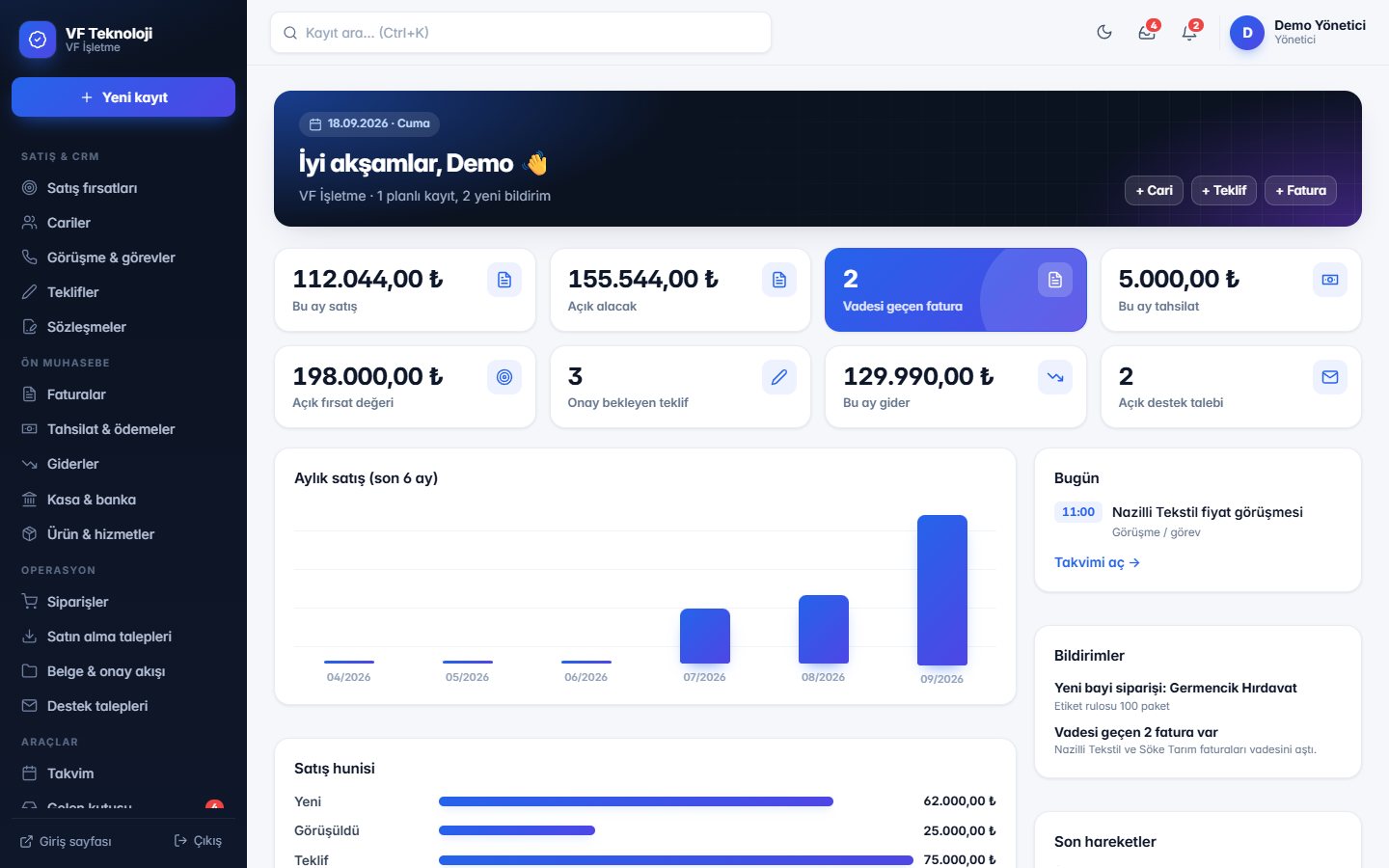Click the trend-down icon on Bu ay gider card

coord(1055,377)
